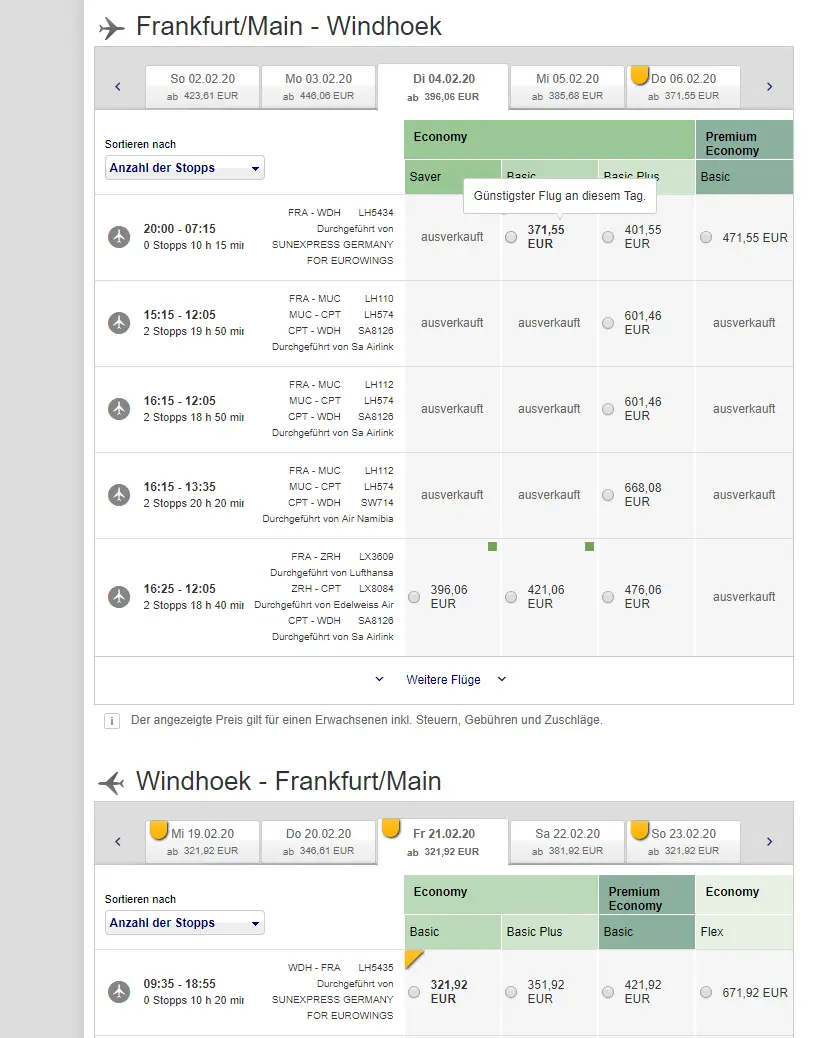Select the 668,08 EUR Air Namibia fare
The height and width of the screenshot is (1038, 837).
(608, 495)
